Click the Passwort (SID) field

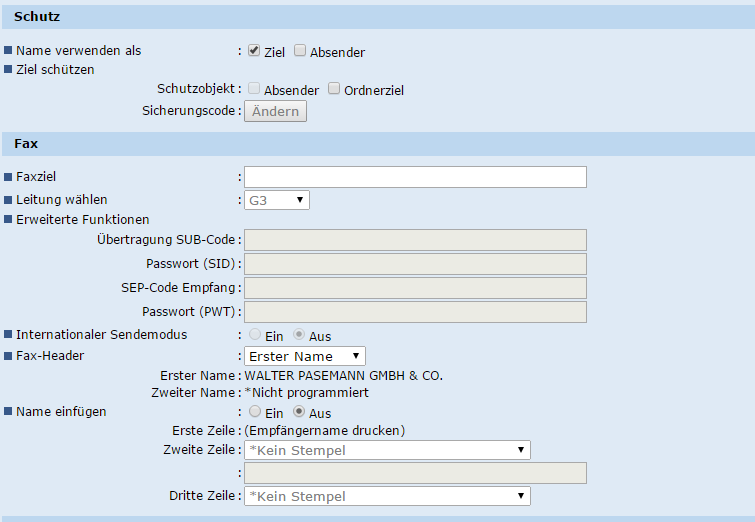[x=415, y=264]
